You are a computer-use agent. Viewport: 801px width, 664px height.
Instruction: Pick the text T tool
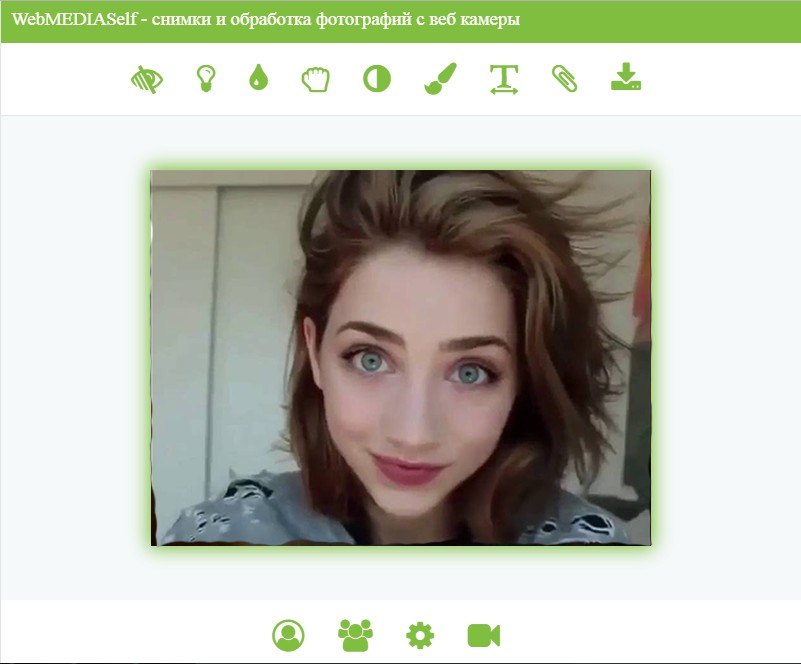point(504,79)
